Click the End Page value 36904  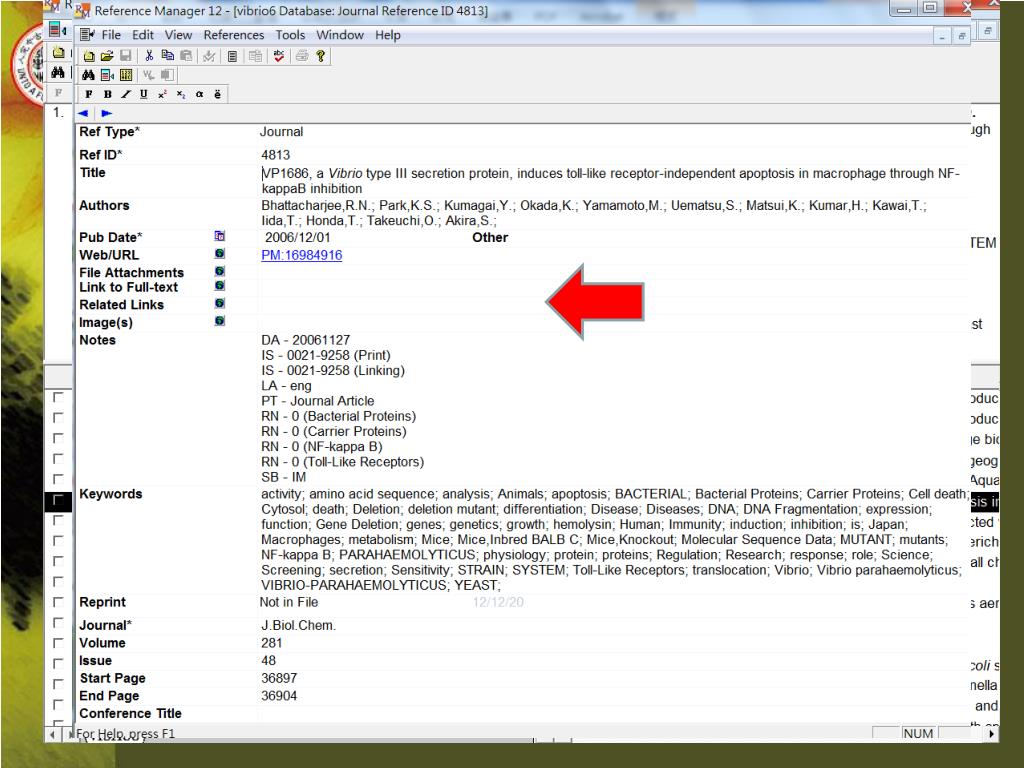(279, 696)
